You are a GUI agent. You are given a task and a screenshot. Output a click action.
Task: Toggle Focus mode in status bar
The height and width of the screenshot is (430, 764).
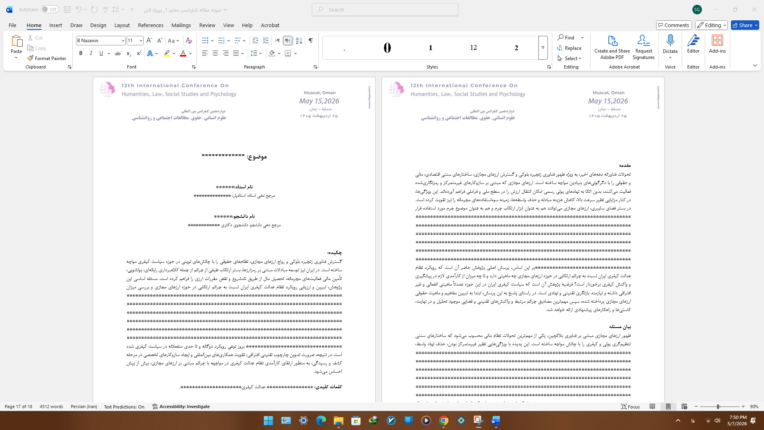pos(630,407)
